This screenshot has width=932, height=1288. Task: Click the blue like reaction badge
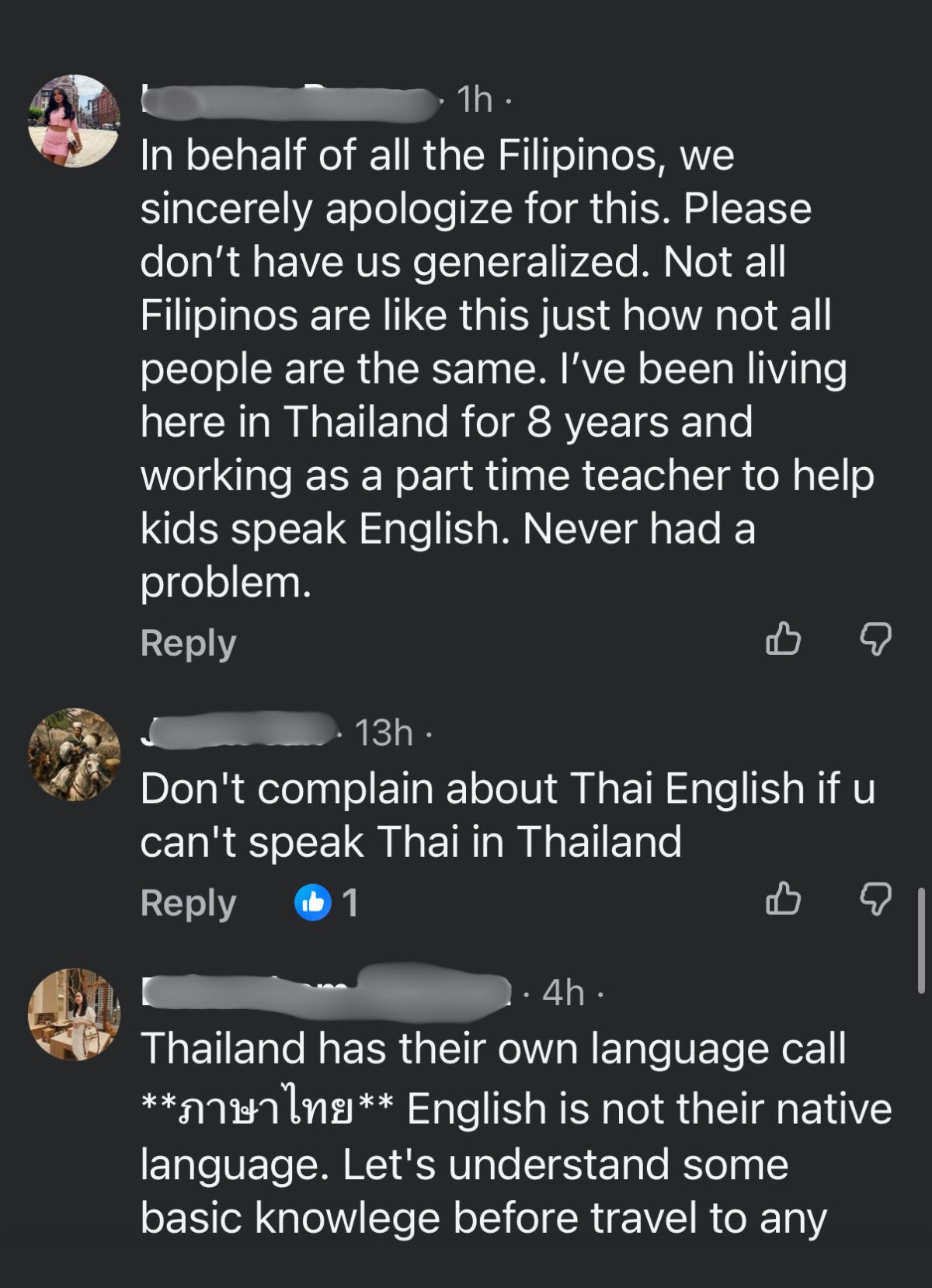coord(313,903)
